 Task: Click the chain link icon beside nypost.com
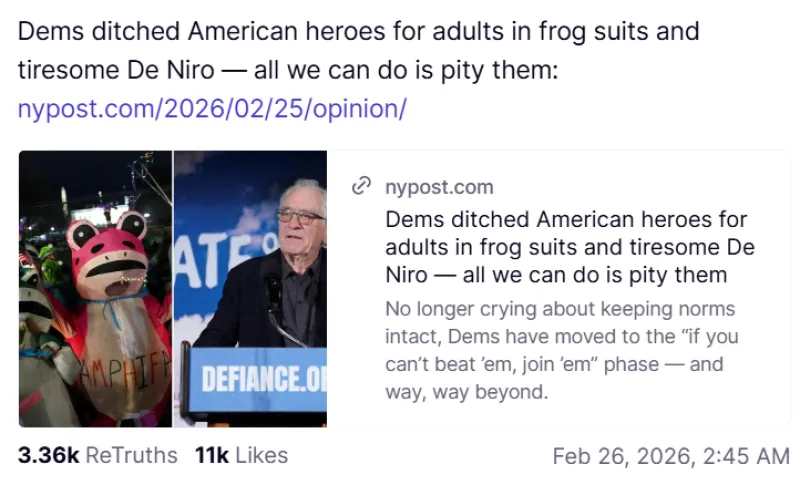(x=361, y=187)
